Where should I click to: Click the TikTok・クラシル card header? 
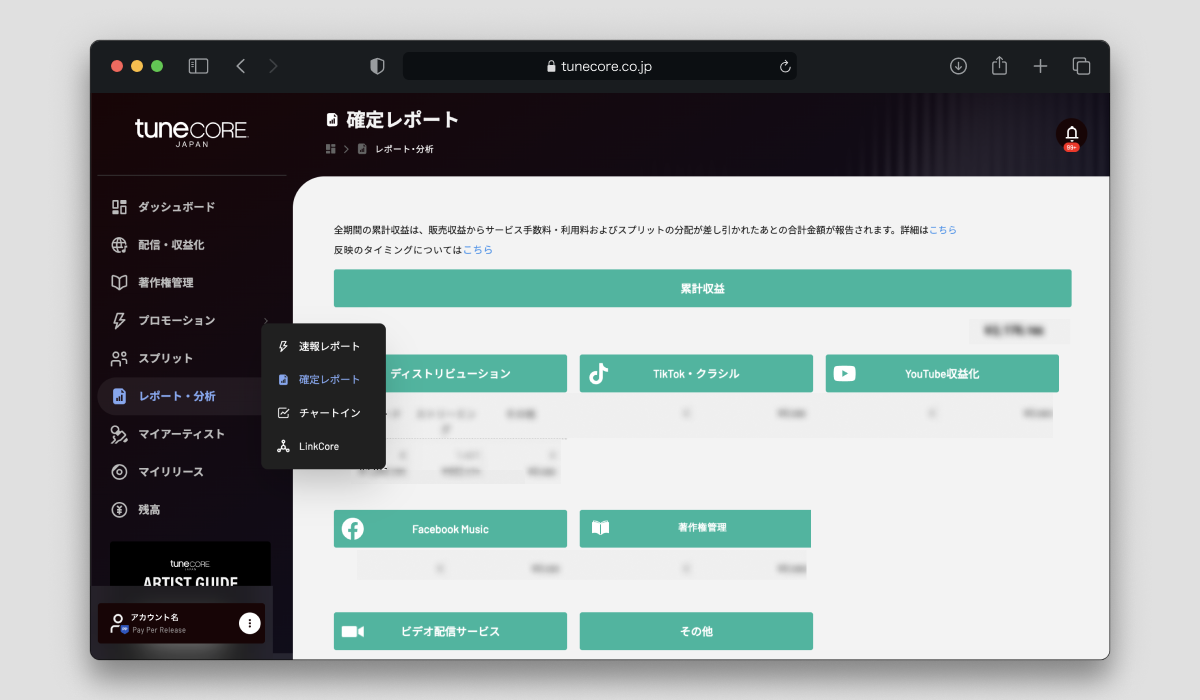pos(696,373)
